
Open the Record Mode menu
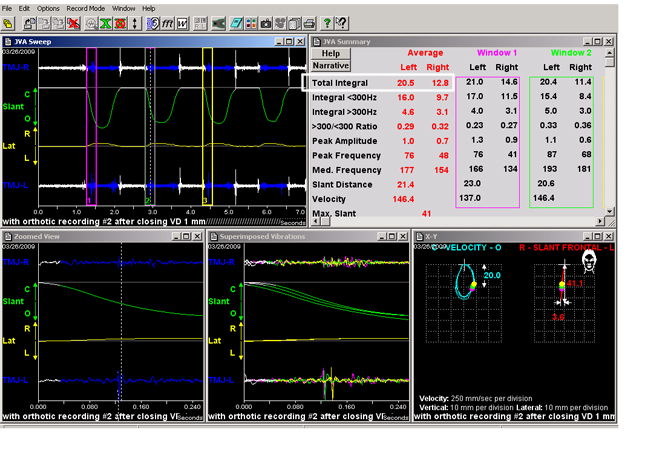coord(86,7)
